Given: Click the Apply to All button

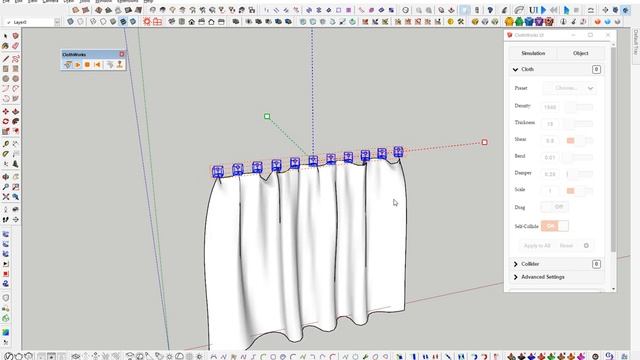Looking at the screenshot, I should click(x=537, y=246).
